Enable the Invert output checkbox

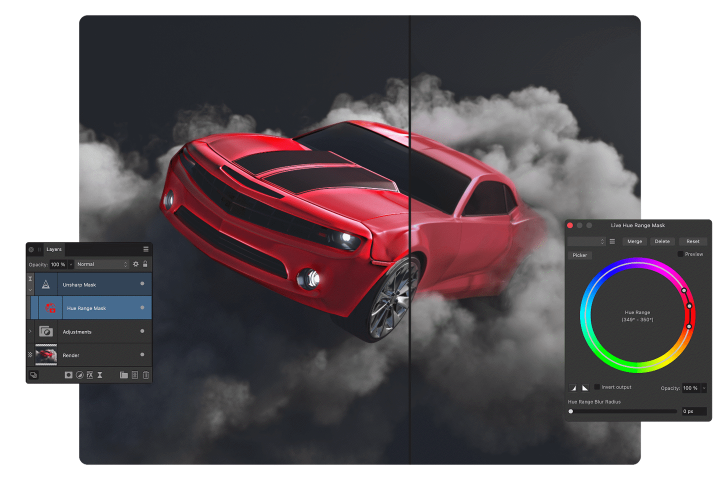click(597, 387)
